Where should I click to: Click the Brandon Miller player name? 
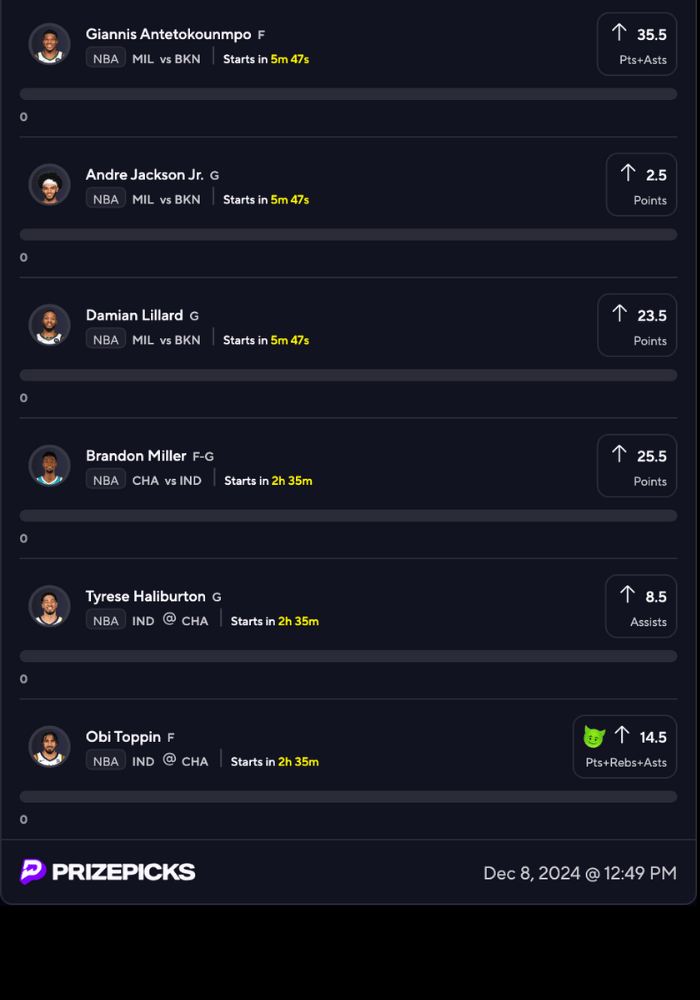[136, 455]
